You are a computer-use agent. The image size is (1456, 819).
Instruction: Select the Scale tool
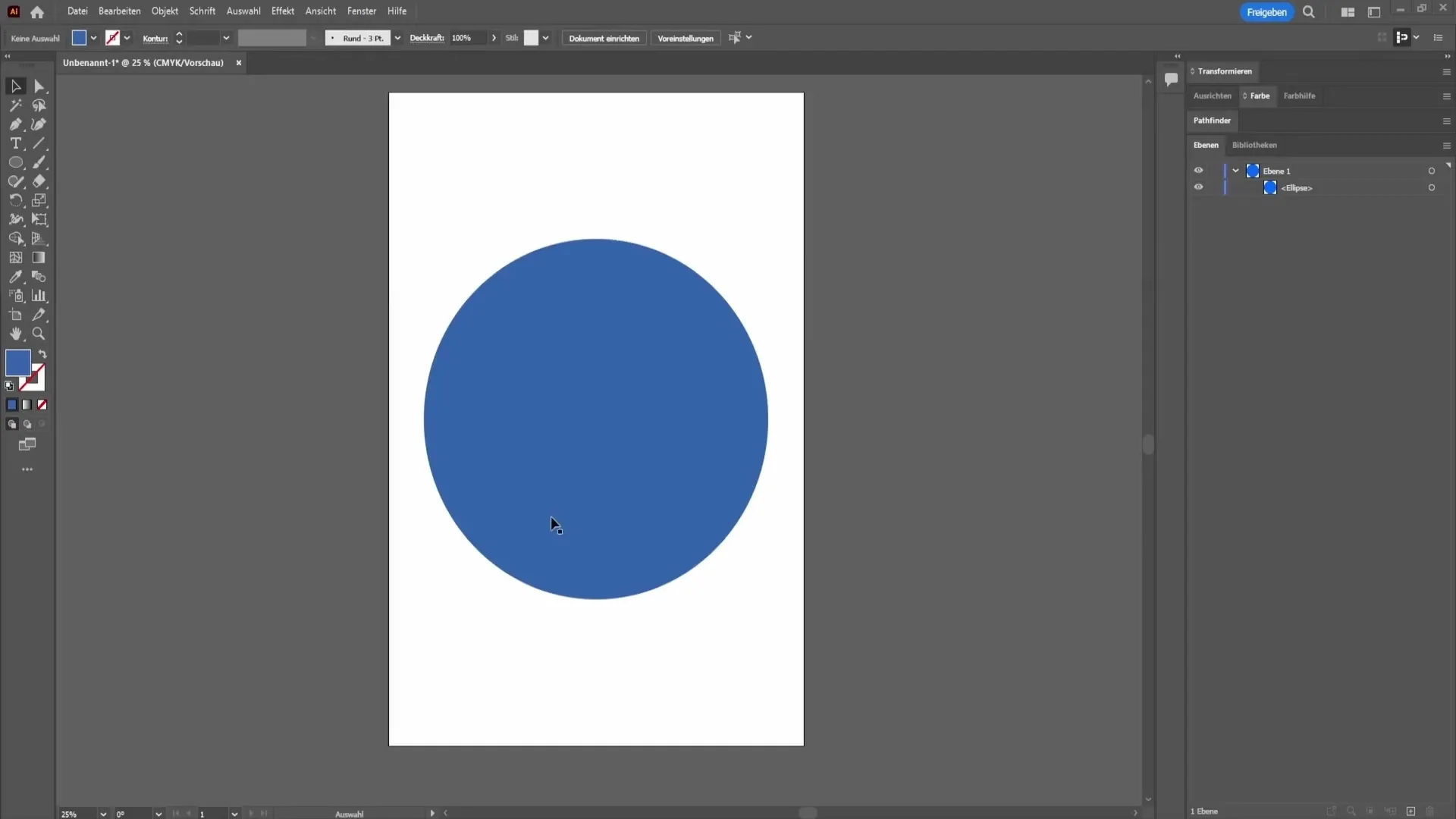click(x=39, y=200)
